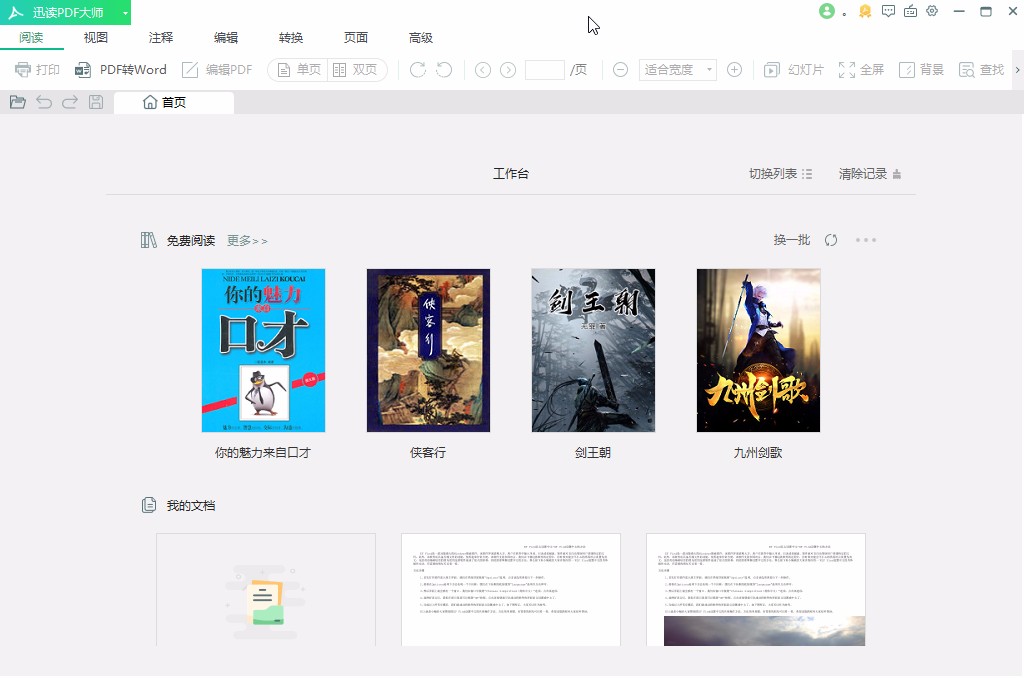Click the membership medal icon
This screenshot has width=1024, height=678.
864,11
